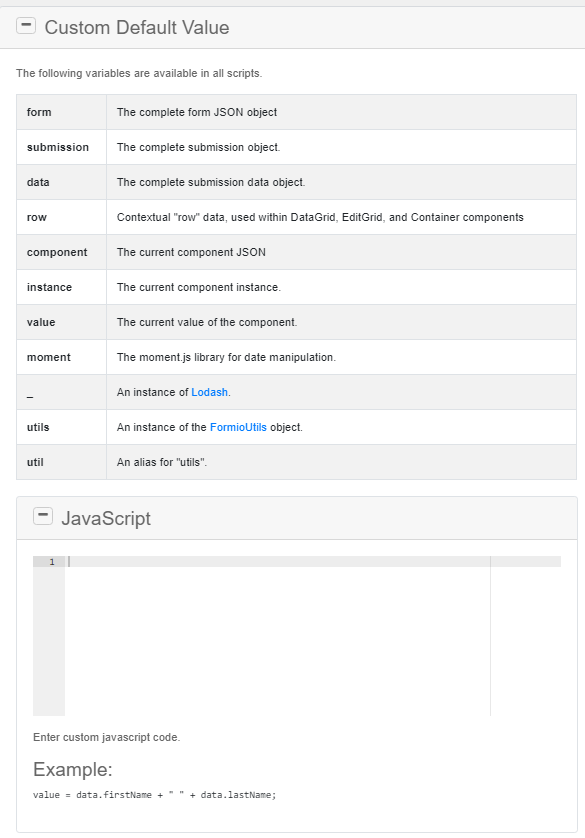Select the 'submission' variable name cell
Screen dimensions: 585x838
coord(61,147)
